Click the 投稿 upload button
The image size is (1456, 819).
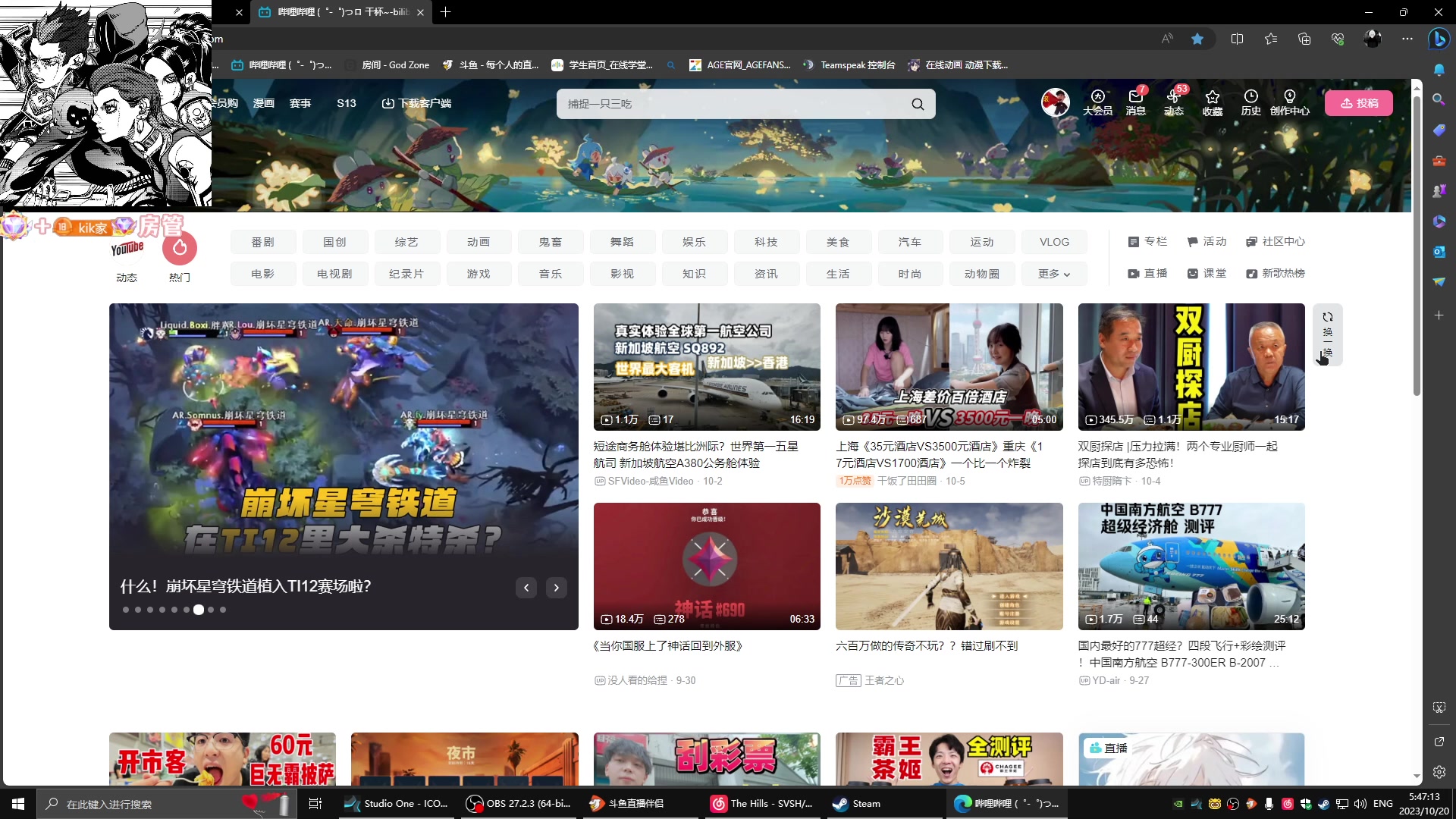coord(1359,103)
